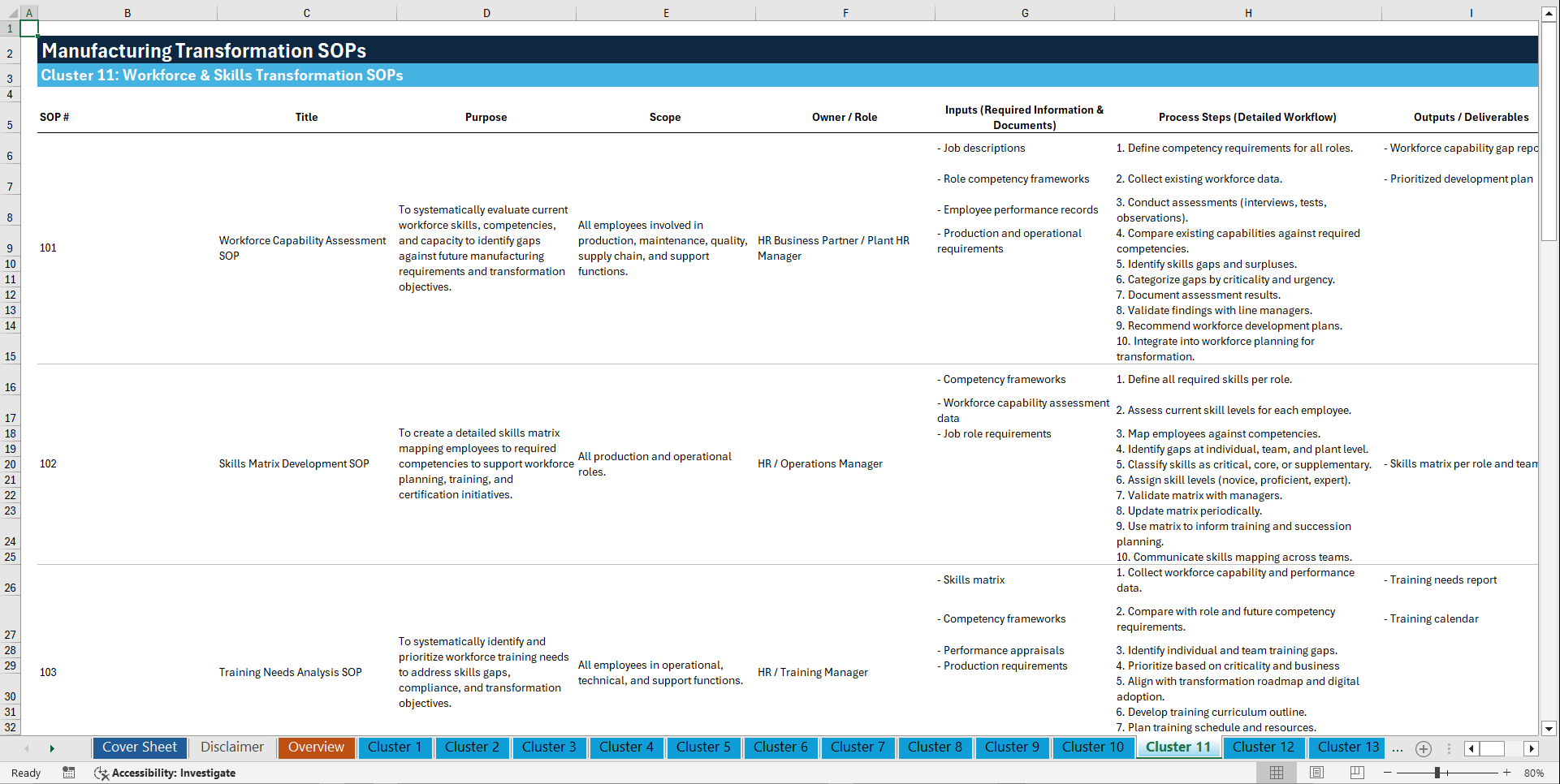Select the Page Layout view icon
The image size is (1560, 784).
[x=1315, y=773]
